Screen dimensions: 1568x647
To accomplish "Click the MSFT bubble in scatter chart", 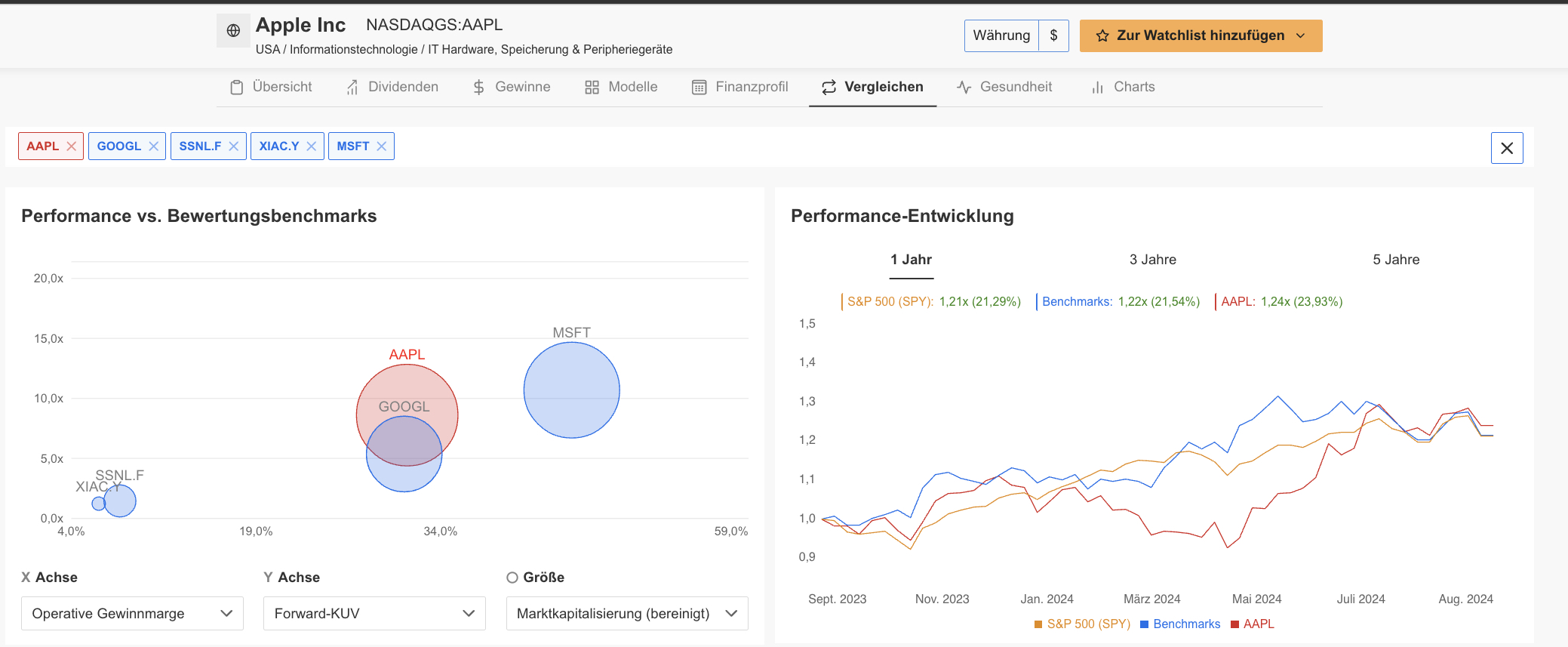I will (x=572, y=390).
